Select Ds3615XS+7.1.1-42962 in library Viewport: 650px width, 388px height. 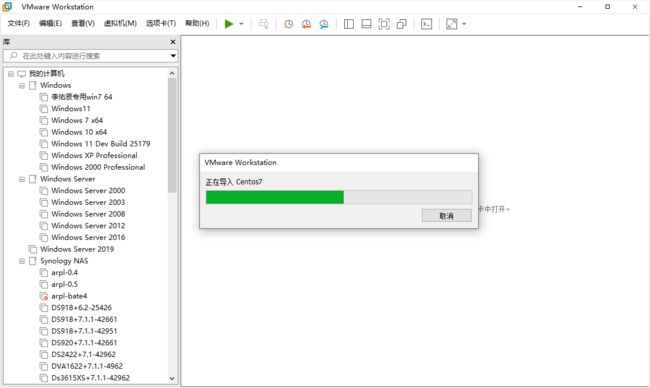[x=90, y=378]
